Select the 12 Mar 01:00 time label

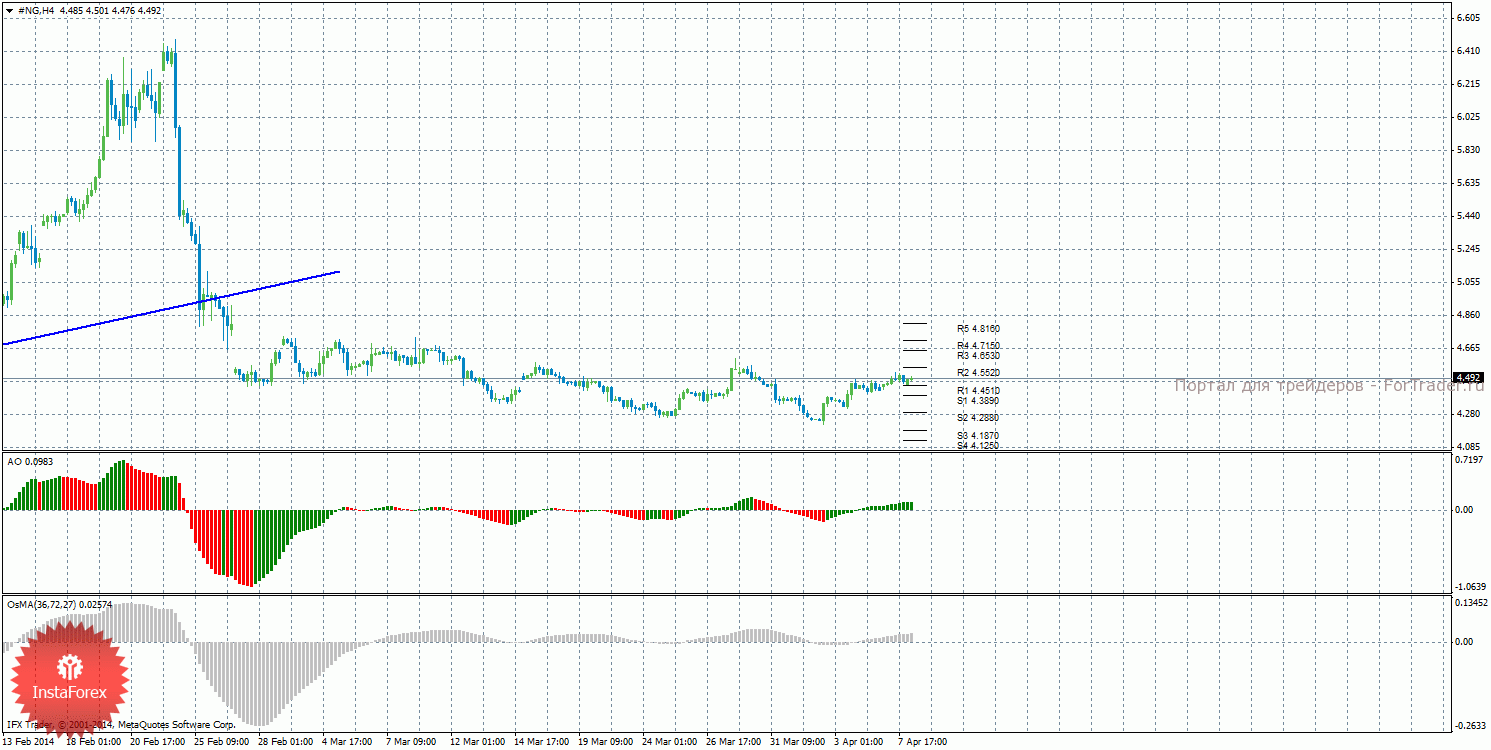(476, 742)
